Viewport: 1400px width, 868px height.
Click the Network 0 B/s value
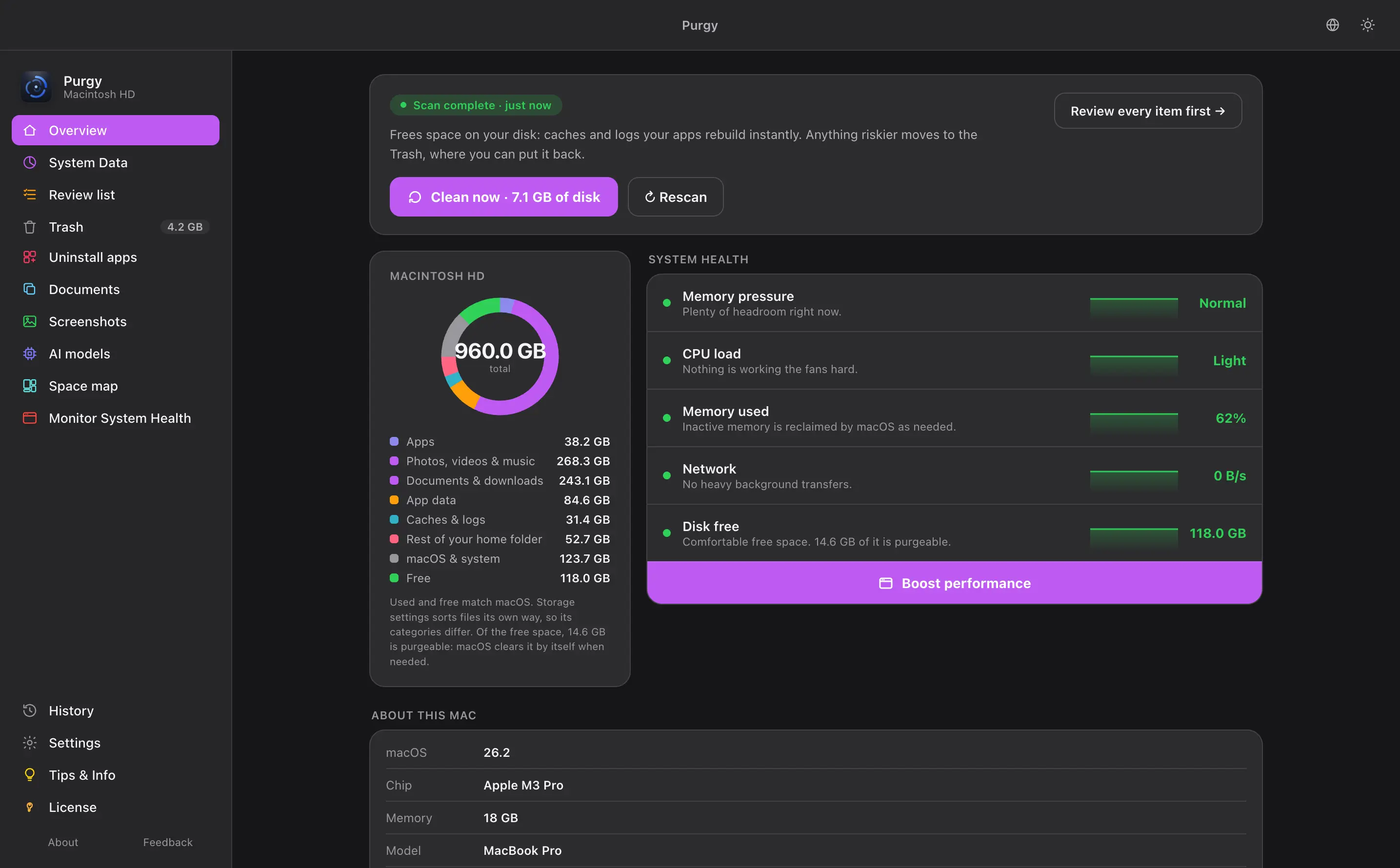point(1229,476)
